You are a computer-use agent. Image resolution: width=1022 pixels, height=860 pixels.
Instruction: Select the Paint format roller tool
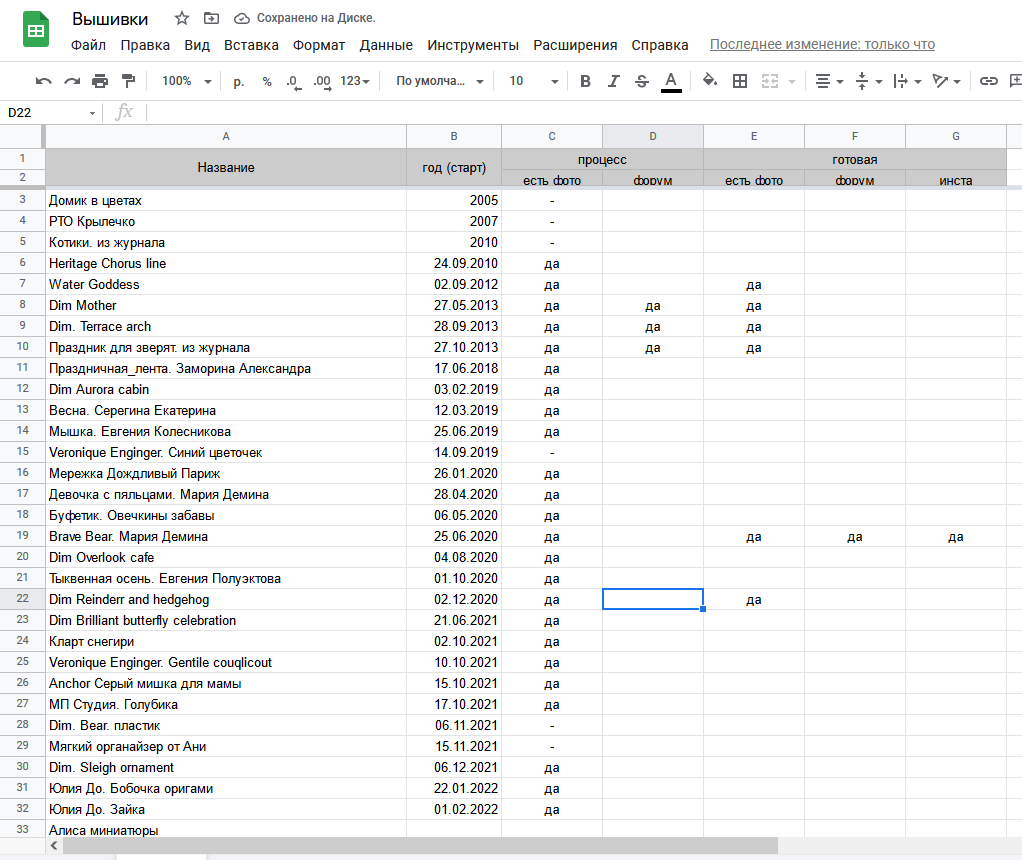(128, 81)
